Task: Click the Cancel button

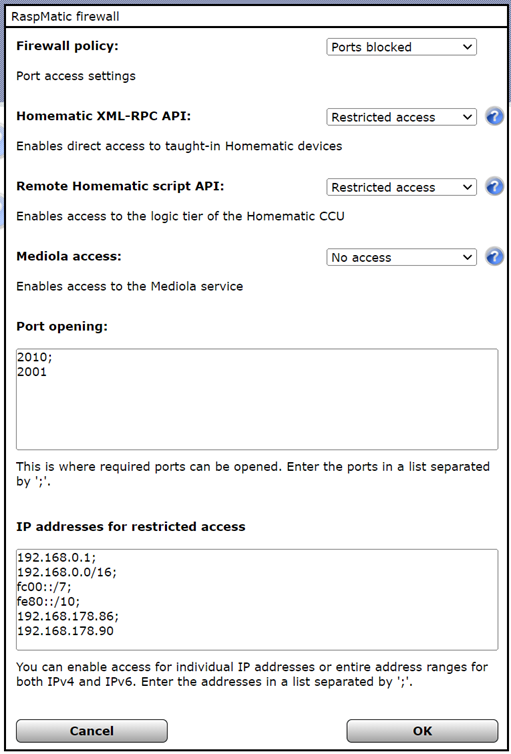Action: [x=92, y=731]
